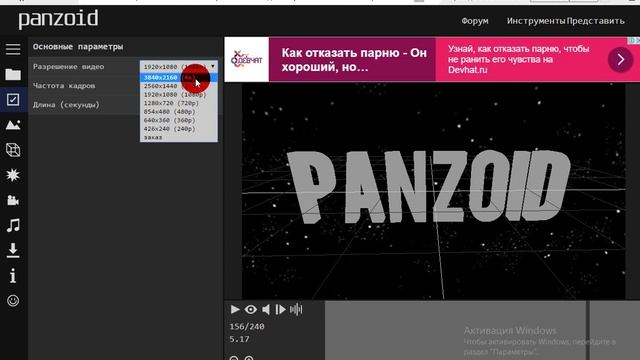
Task: Open the starburst effects icon
Action: 13,175
